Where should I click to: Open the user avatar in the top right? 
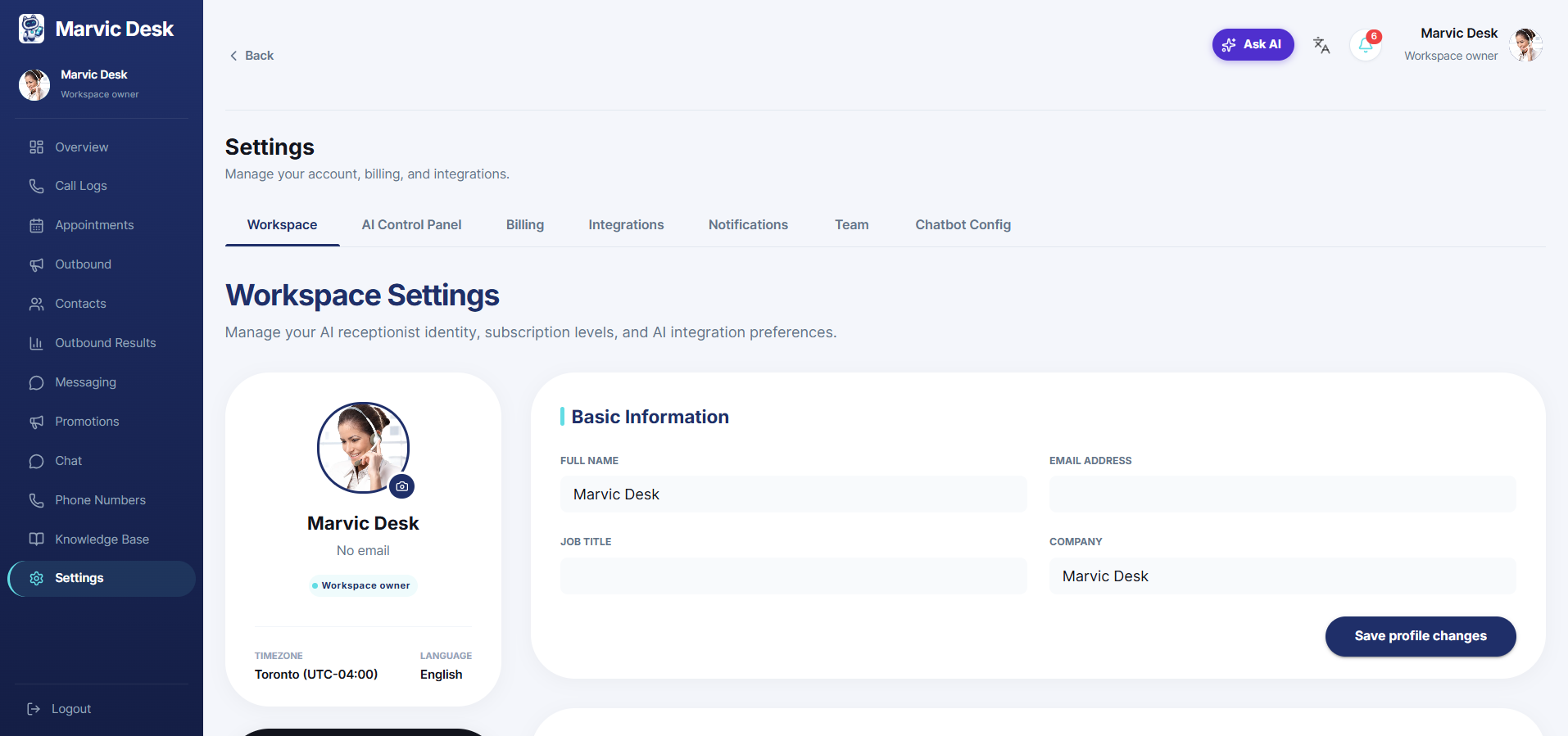[1525, 44]
